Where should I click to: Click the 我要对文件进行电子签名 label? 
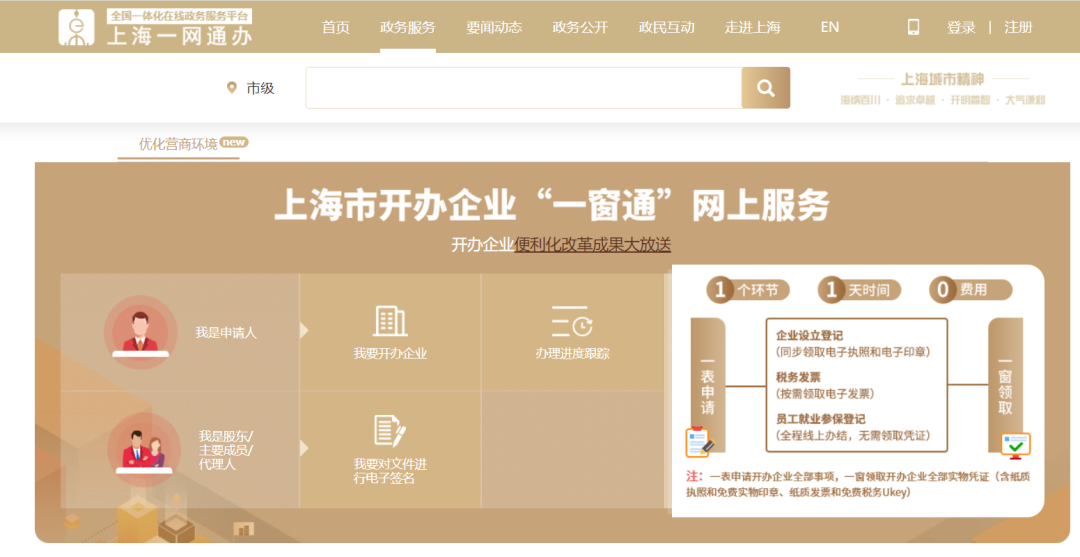click(390, 471)
